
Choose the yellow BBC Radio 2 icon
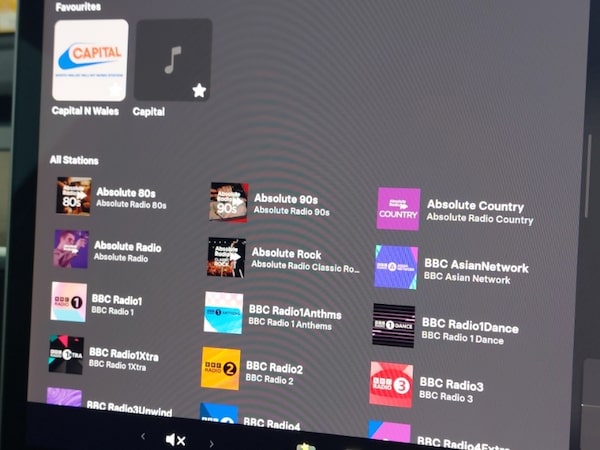221,368
